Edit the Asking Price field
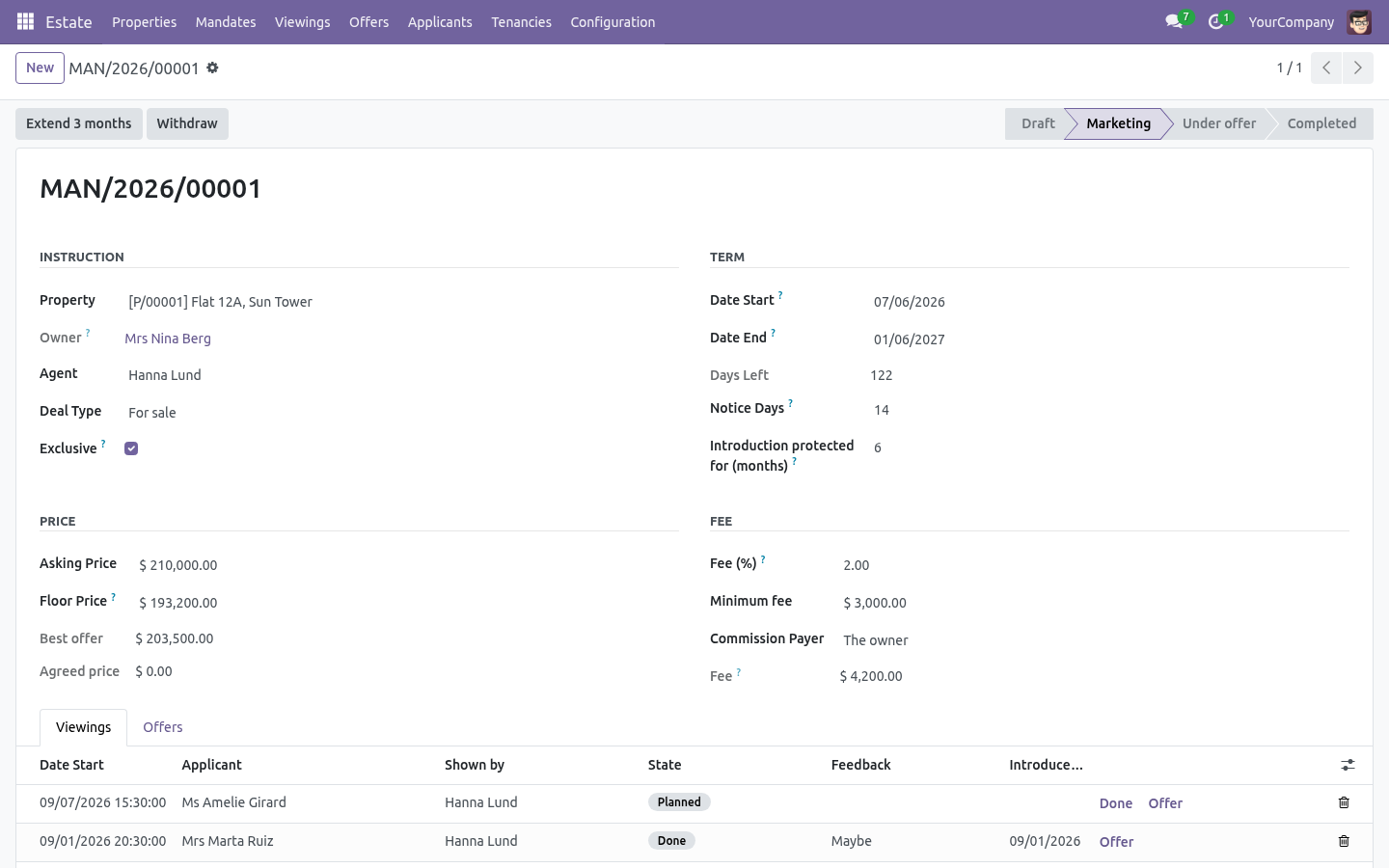1389x868 pixels. tap(407, 565)
